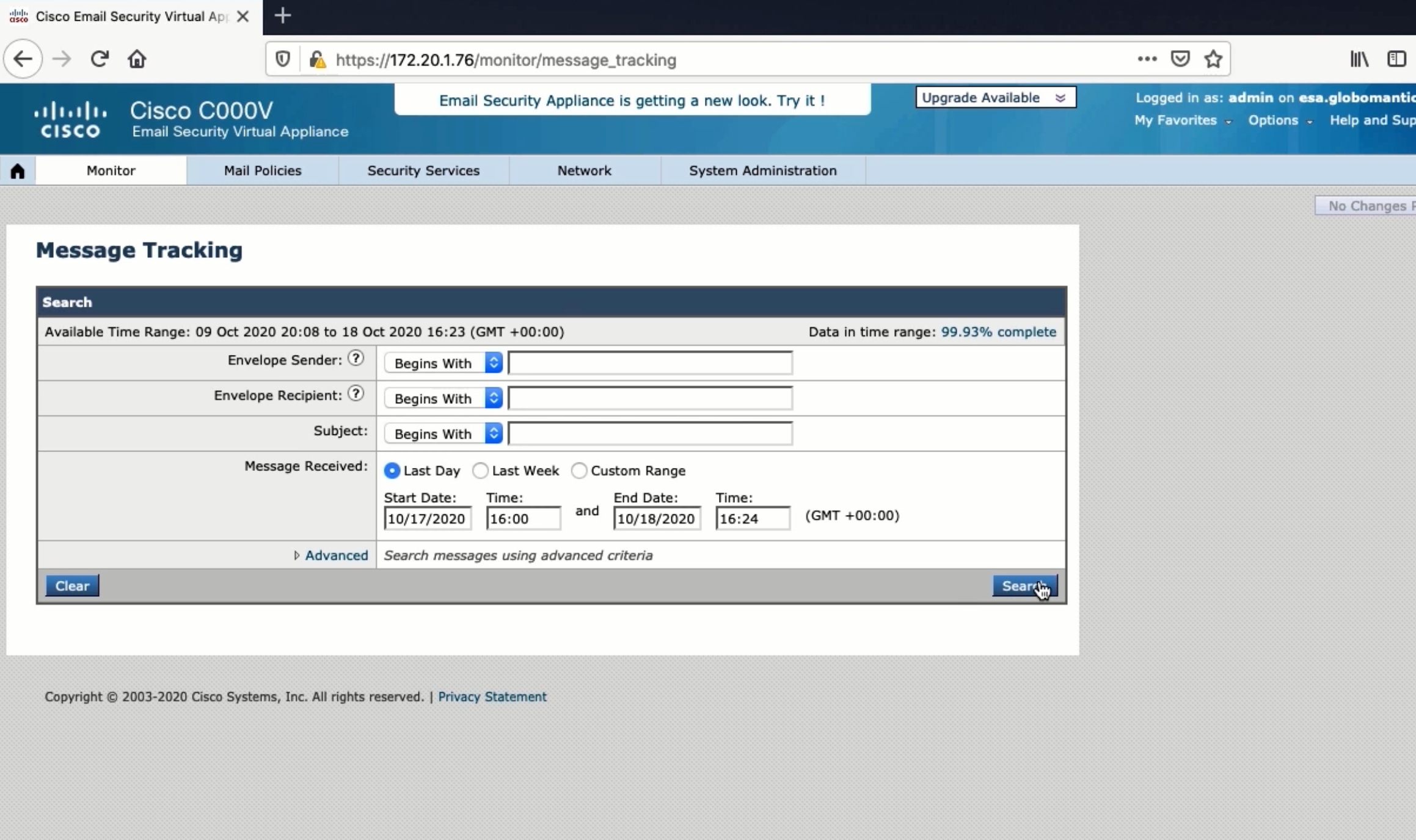The image size is (1416, 840).
Task: Click the Envelope Sender help icon
Action: [x=356, y=359]
